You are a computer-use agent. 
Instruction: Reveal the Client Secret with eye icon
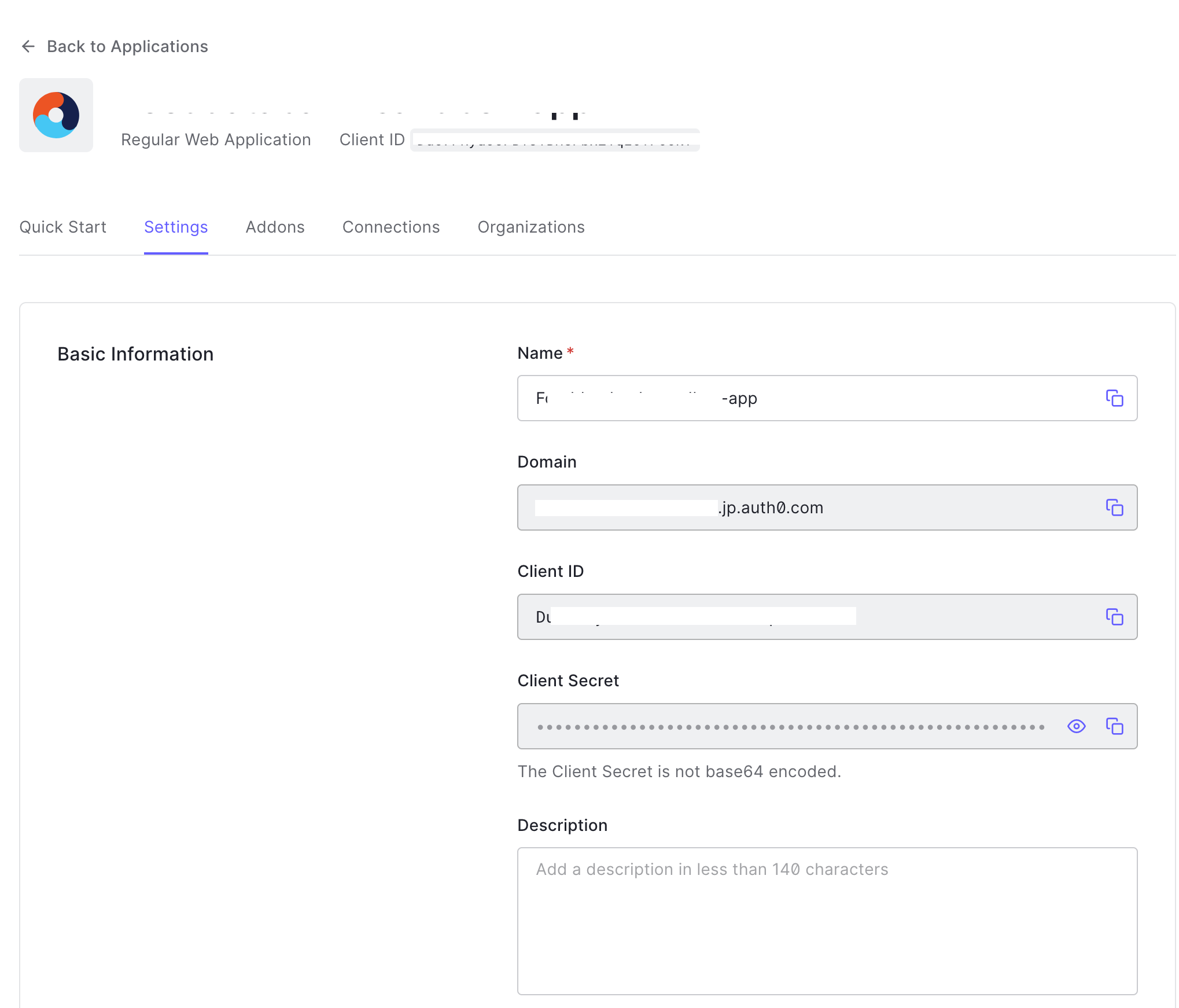(1076, 726)
